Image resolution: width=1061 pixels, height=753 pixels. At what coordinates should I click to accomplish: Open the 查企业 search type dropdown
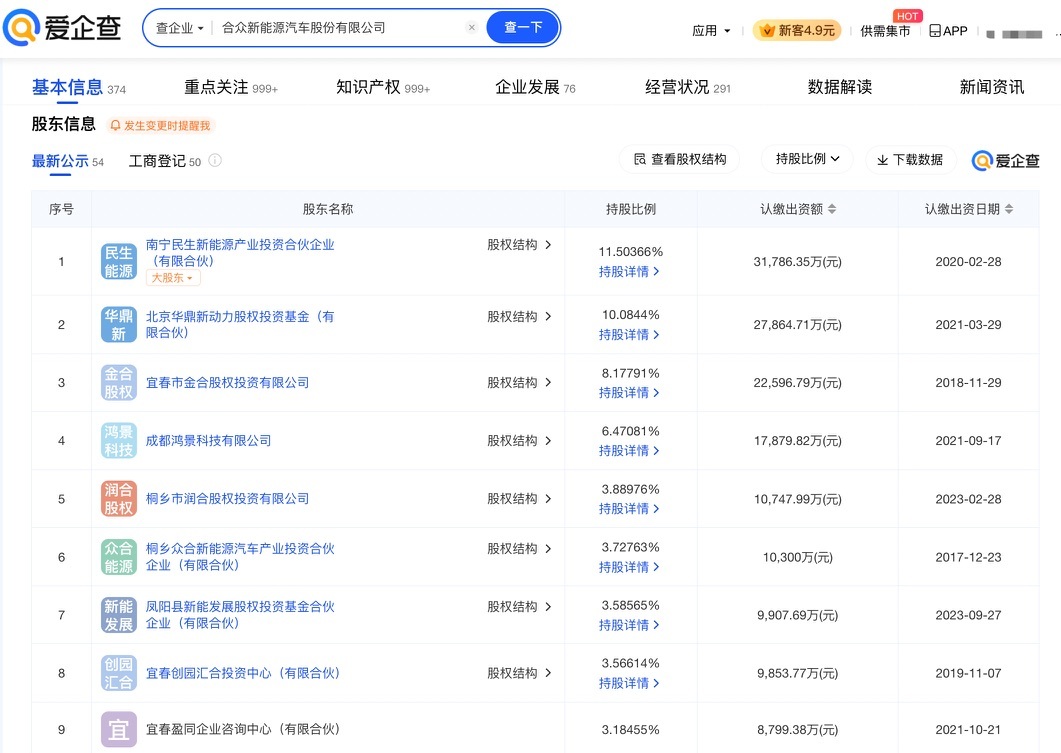[179, 28]
